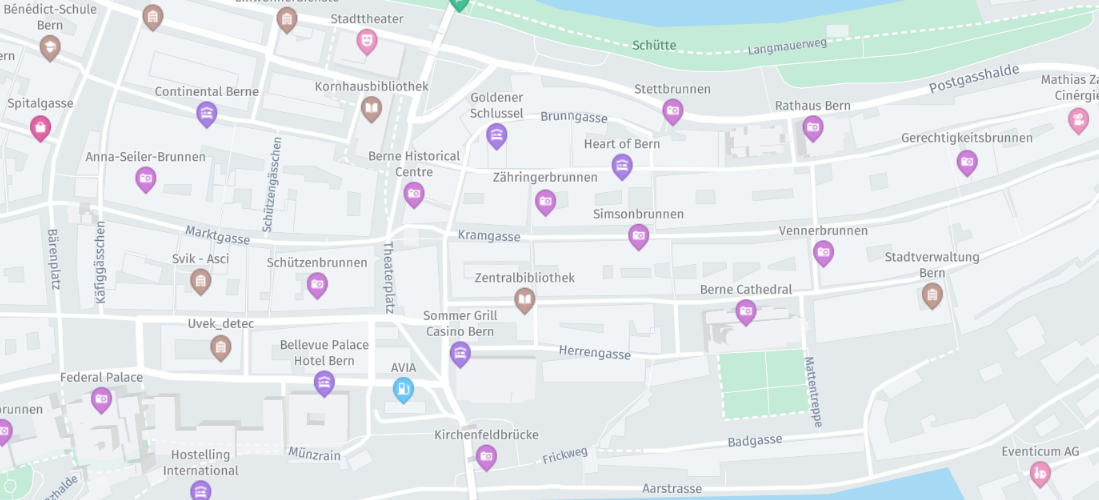The height and width of the screenshot is (500, 1099).
Task: Select the Berne Cathedral camera marker
Action: tap(746, 312)
